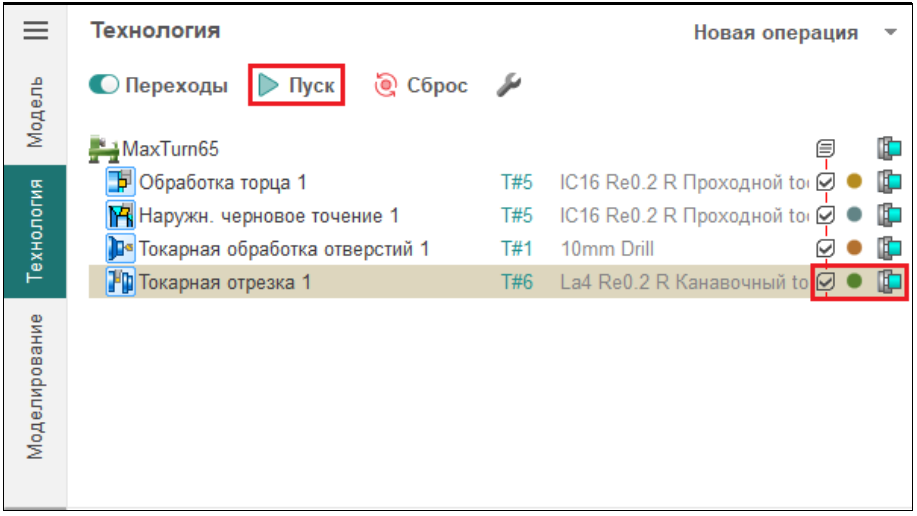Open the Новая операция dropdown
This screenshot has height=516, width=917.
click(x=890, y=33)
